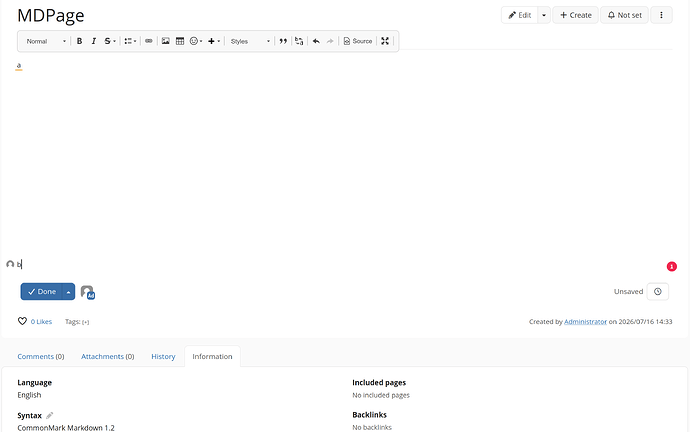The height and width of the screenshot is (432, 690).
Task: Click the user caret icon in the editor
Action: click(10, 264)
